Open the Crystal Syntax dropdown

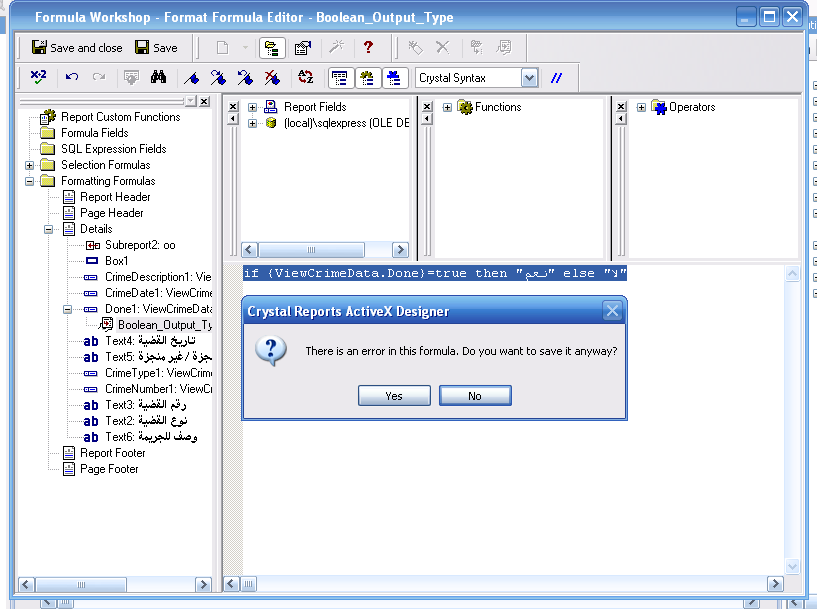(x=529, y=78)
